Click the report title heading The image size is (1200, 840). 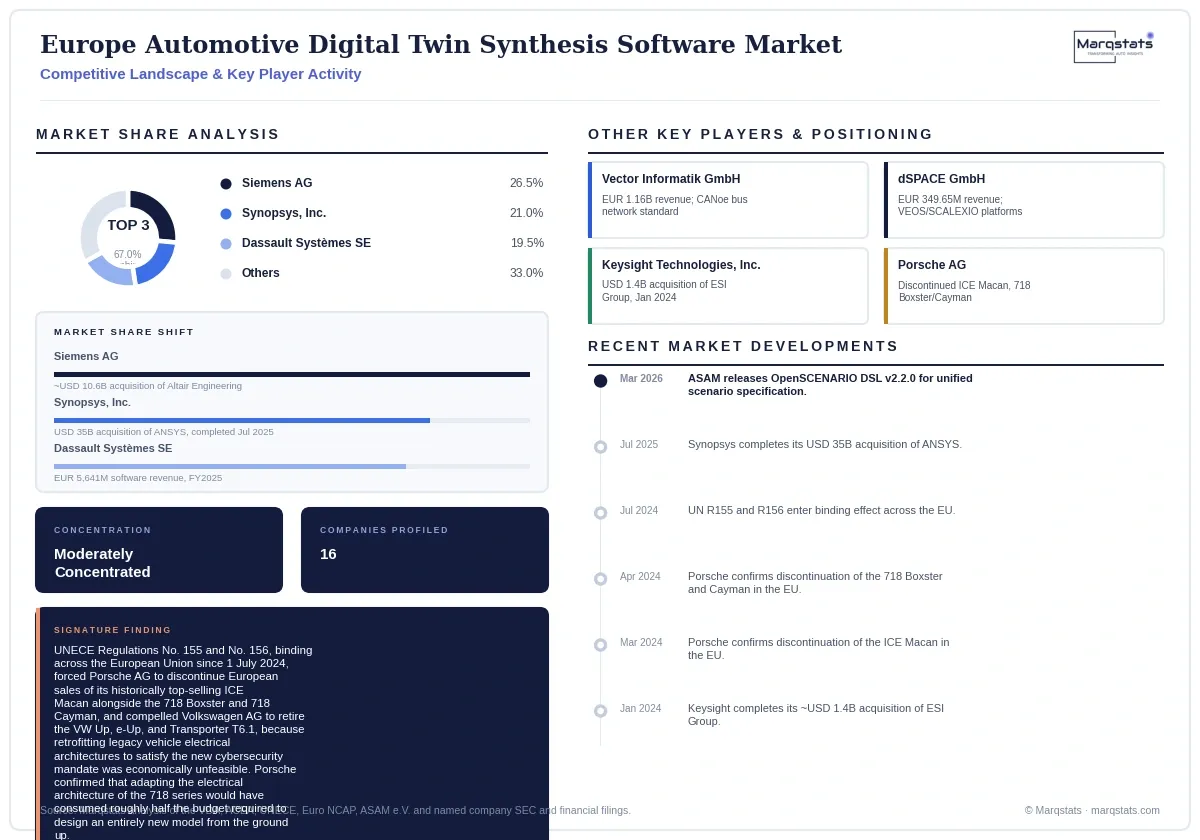(x=441, y=44)
